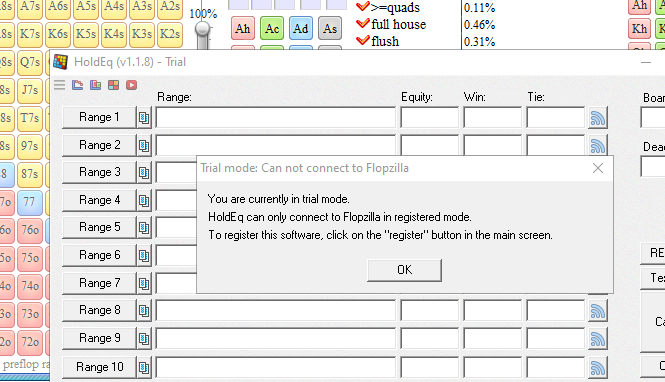The width and height of the screenshot is (665, 382).
Task: Click the copy/paste icon next to Range 5
Action: tap(144, 228)
